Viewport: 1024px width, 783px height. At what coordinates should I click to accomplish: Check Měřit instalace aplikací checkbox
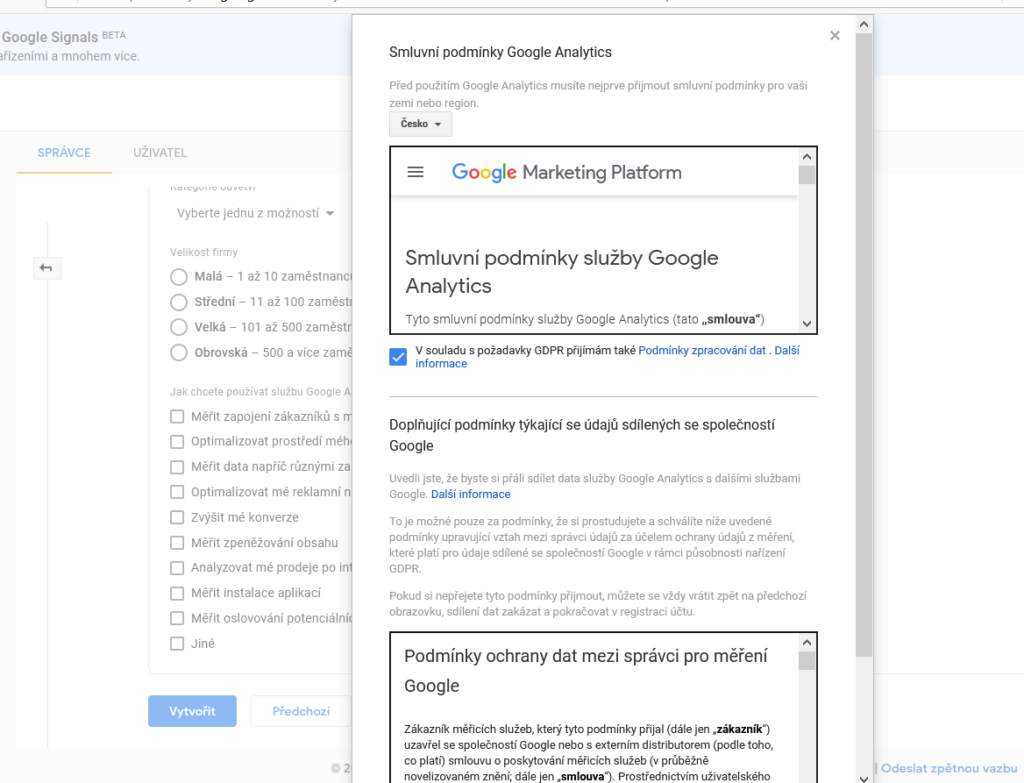(177, 594)
